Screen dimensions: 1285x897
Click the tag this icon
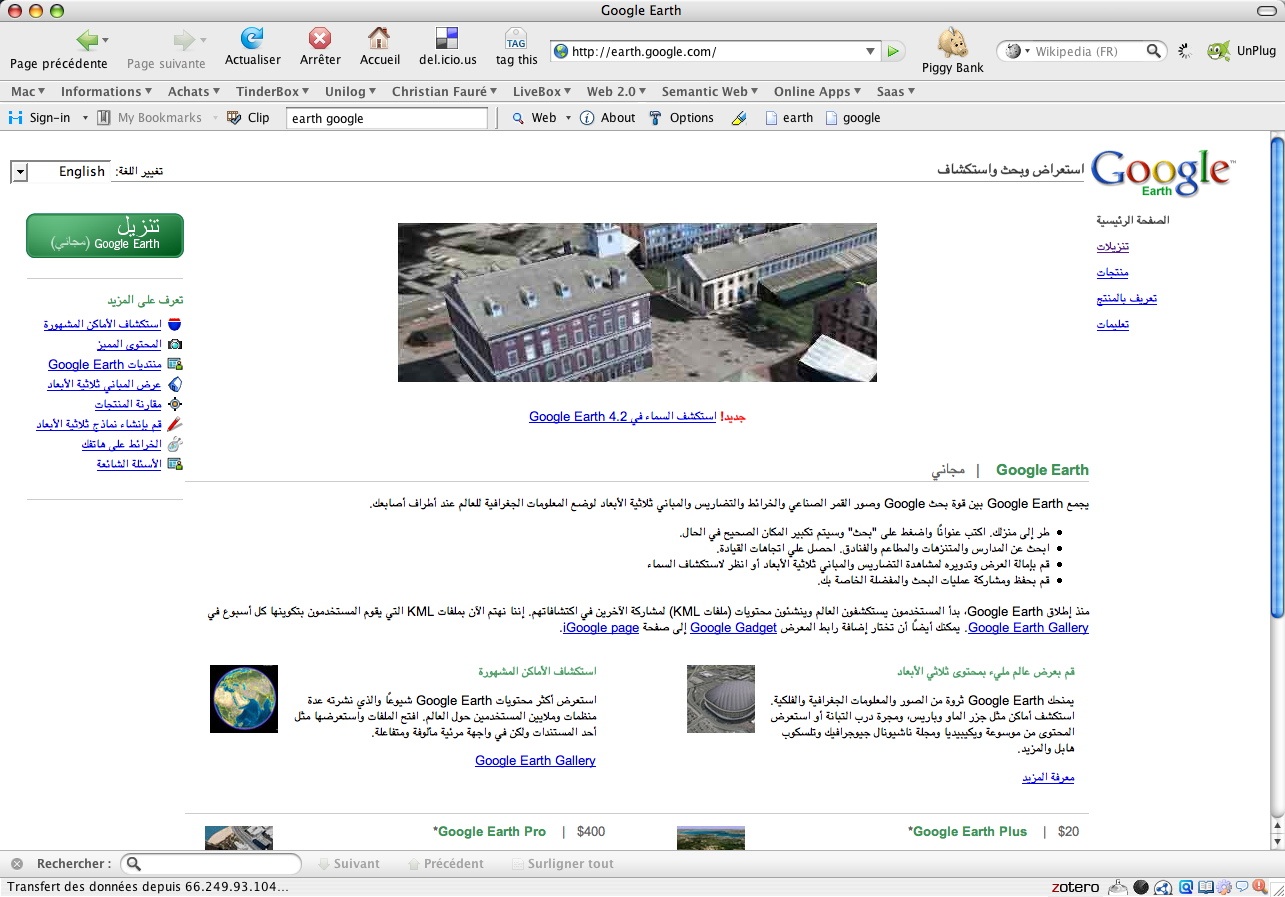click(516, 39)
